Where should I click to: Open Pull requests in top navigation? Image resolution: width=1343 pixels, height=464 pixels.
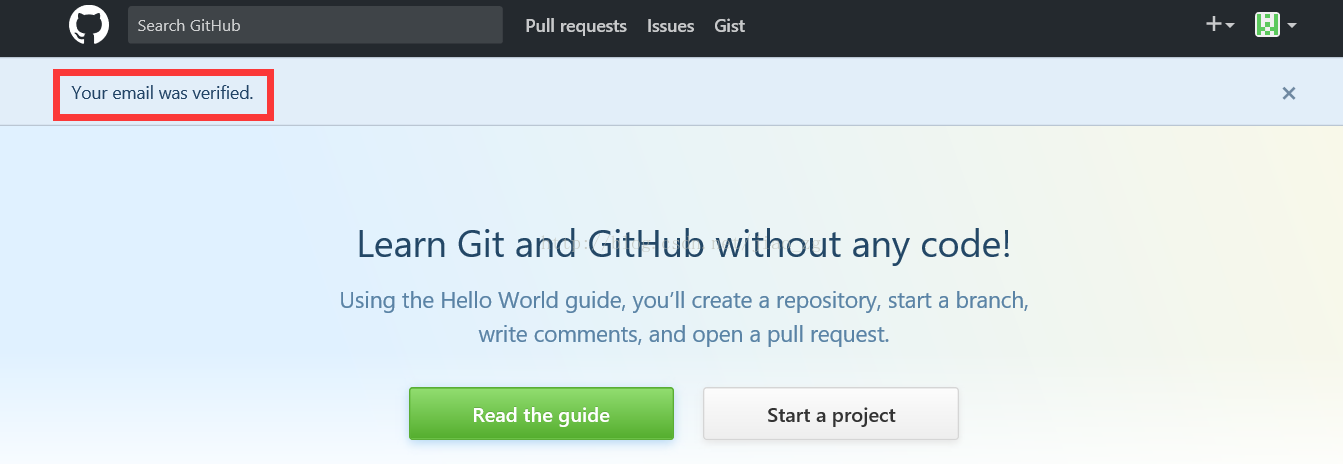pyautogui.click(x=576, y=26)
